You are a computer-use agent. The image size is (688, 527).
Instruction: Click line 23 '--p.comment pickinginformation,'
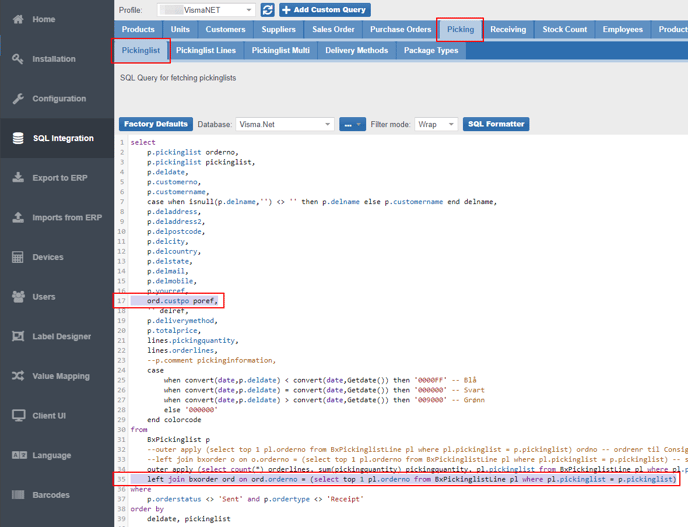tap(211, 360)
